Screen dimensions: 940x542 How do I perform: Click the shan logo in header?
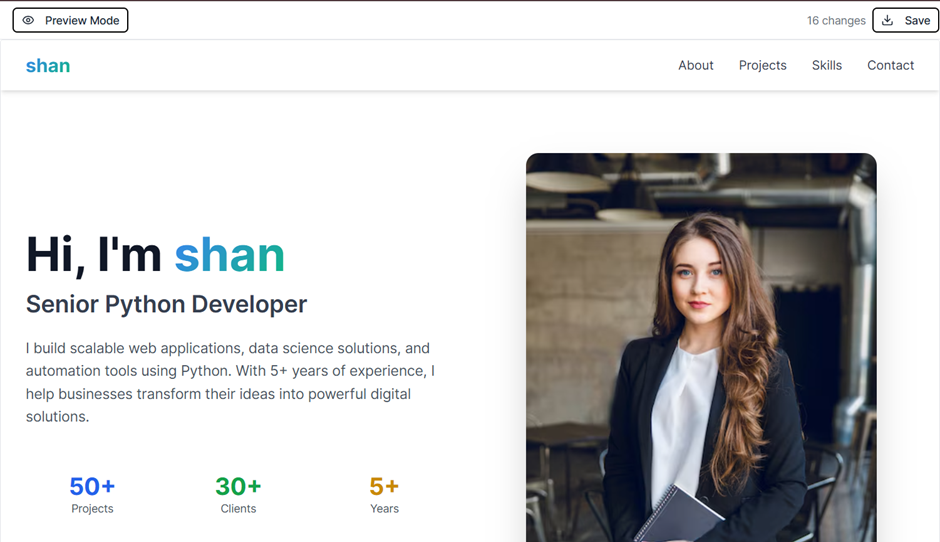click(x=48, y=66)
